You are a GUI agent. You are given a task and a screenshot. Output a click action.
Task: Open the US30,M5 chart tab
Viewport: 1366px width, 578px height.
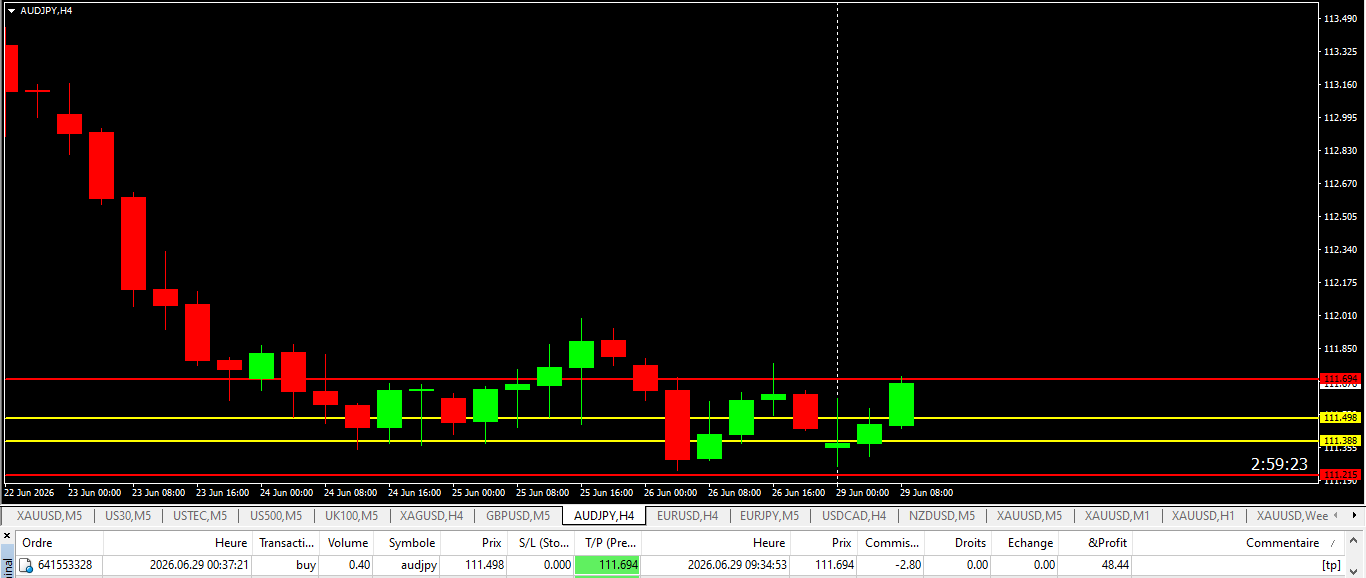pos(128,516)
